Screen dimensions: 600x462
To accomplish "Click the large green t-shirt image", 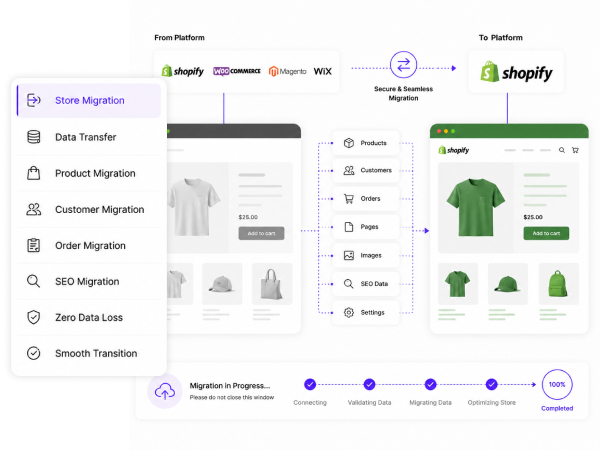I will [x=476, y=207].
